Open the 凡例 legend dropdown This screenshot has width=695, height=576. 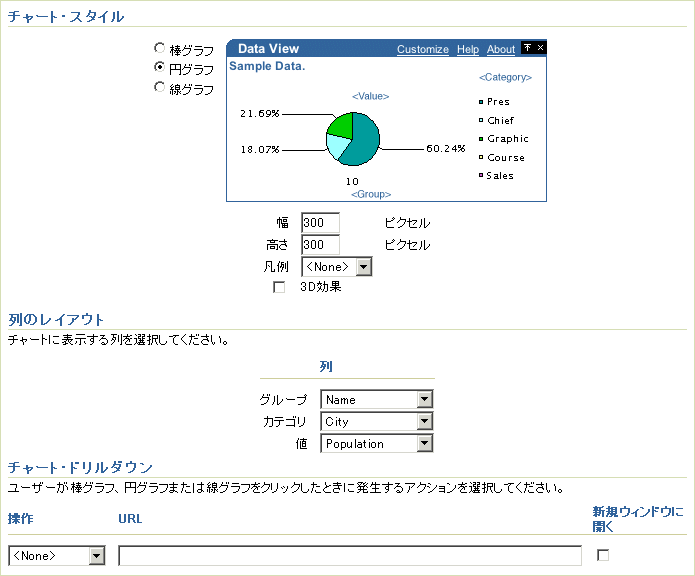tap(337, 267)
